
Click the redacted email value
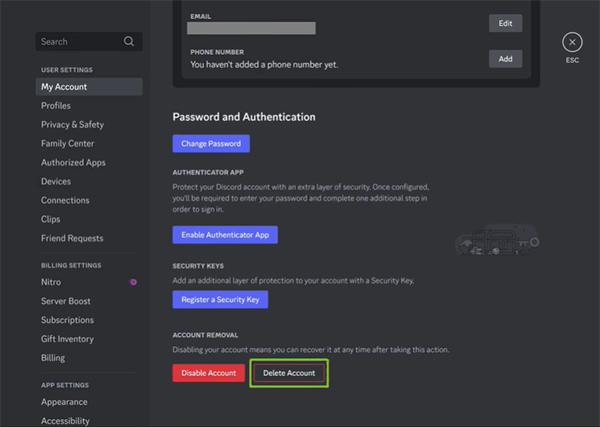click(x=251, y=28)
